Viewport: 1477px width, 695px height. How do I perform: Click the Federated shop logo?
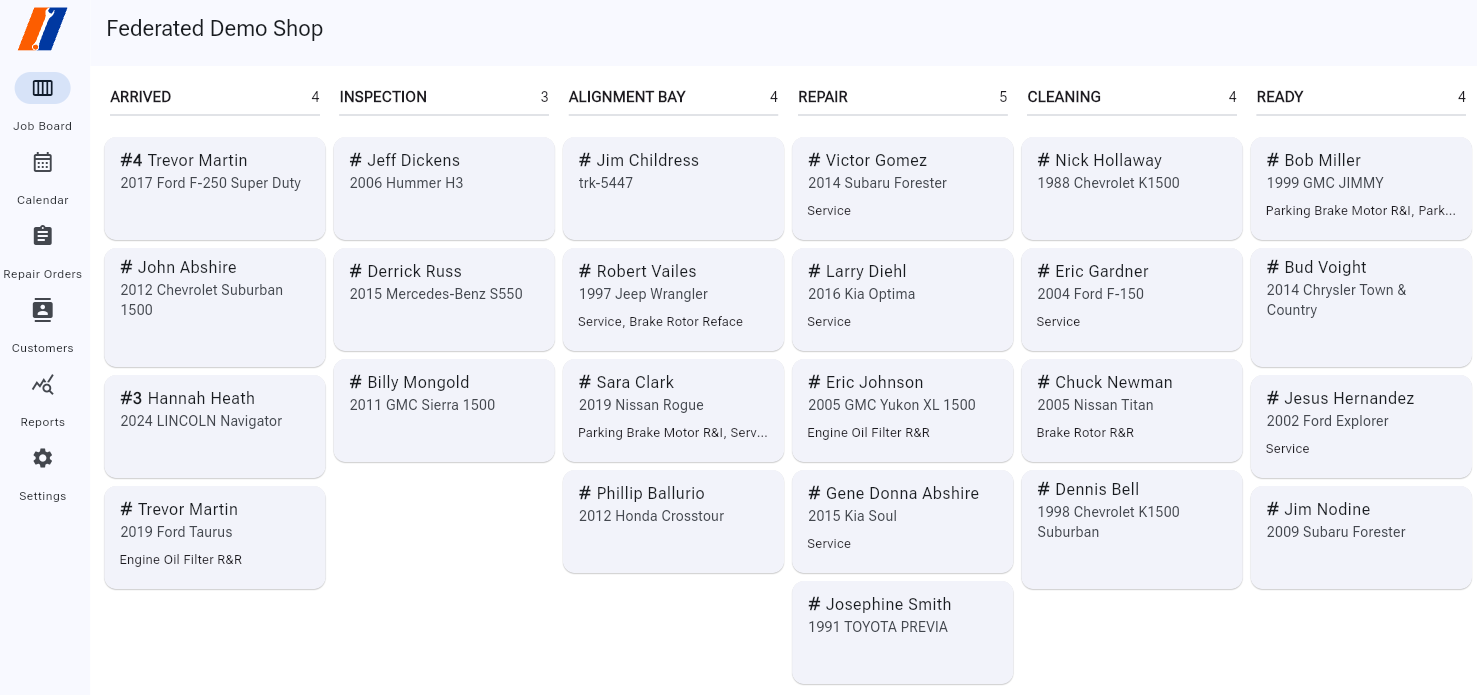[x=43, y=28]
